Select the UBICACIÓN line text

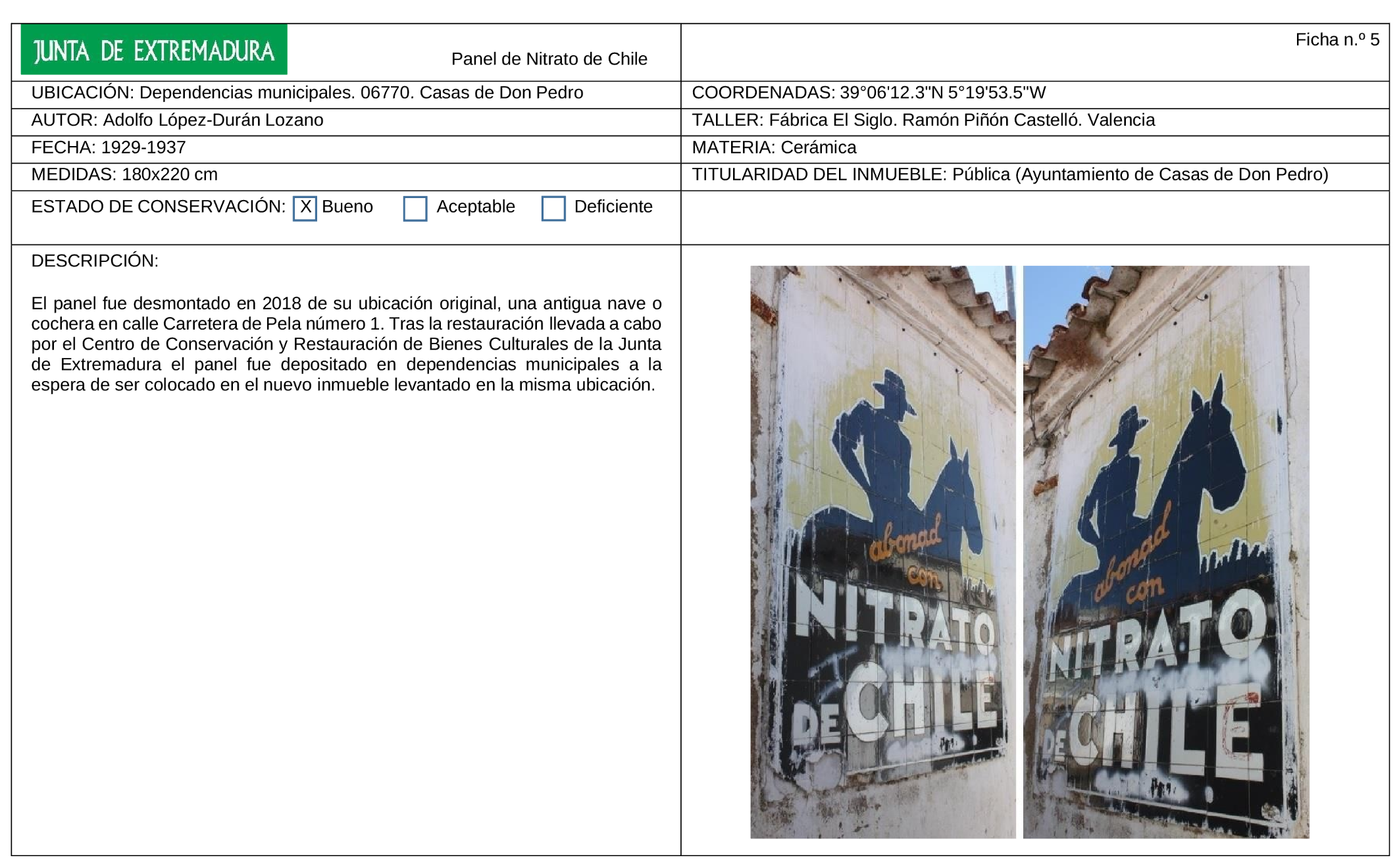point(307,93)
